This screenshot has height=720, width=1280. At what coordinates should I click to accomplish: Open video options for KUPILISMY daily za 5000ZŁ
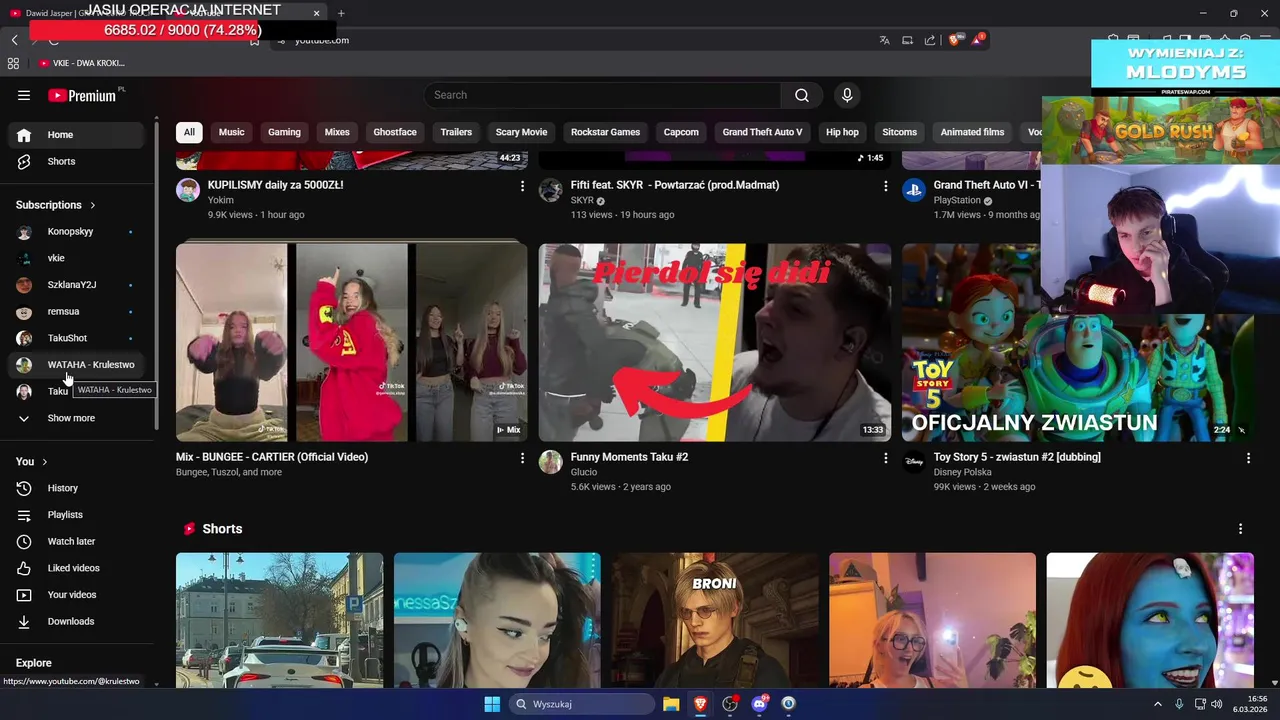pyautogui.click(x=522, y=186)
